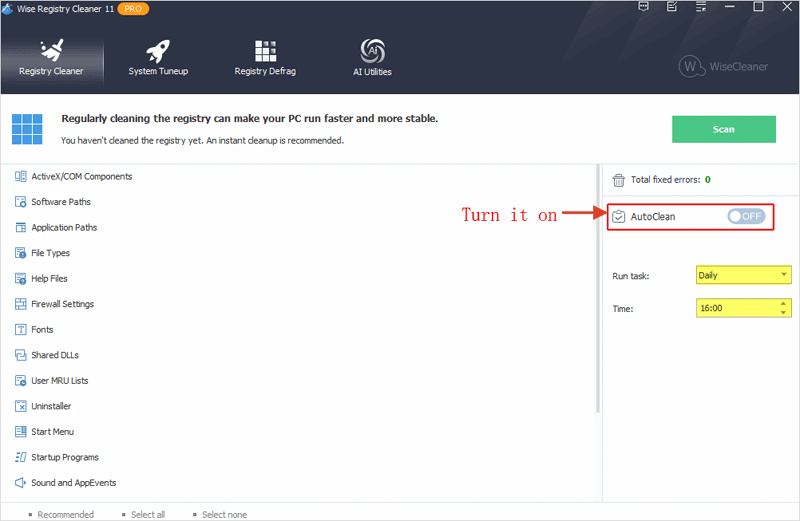Click the Application Paths icon
This screenshot has width=800, height=521.
[x=20, y=228]
